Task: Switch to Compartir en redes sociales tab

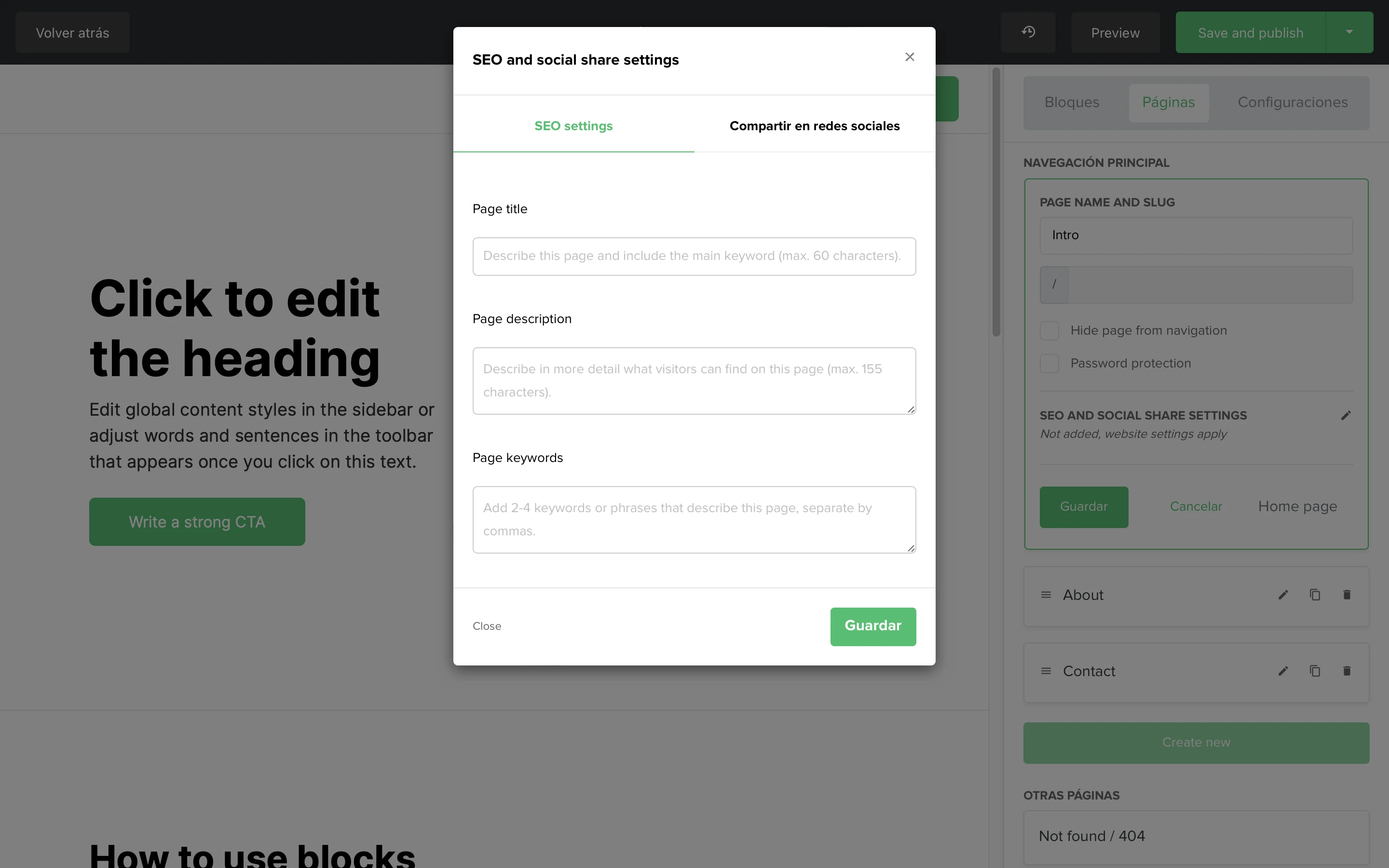Action: [815, 126]
